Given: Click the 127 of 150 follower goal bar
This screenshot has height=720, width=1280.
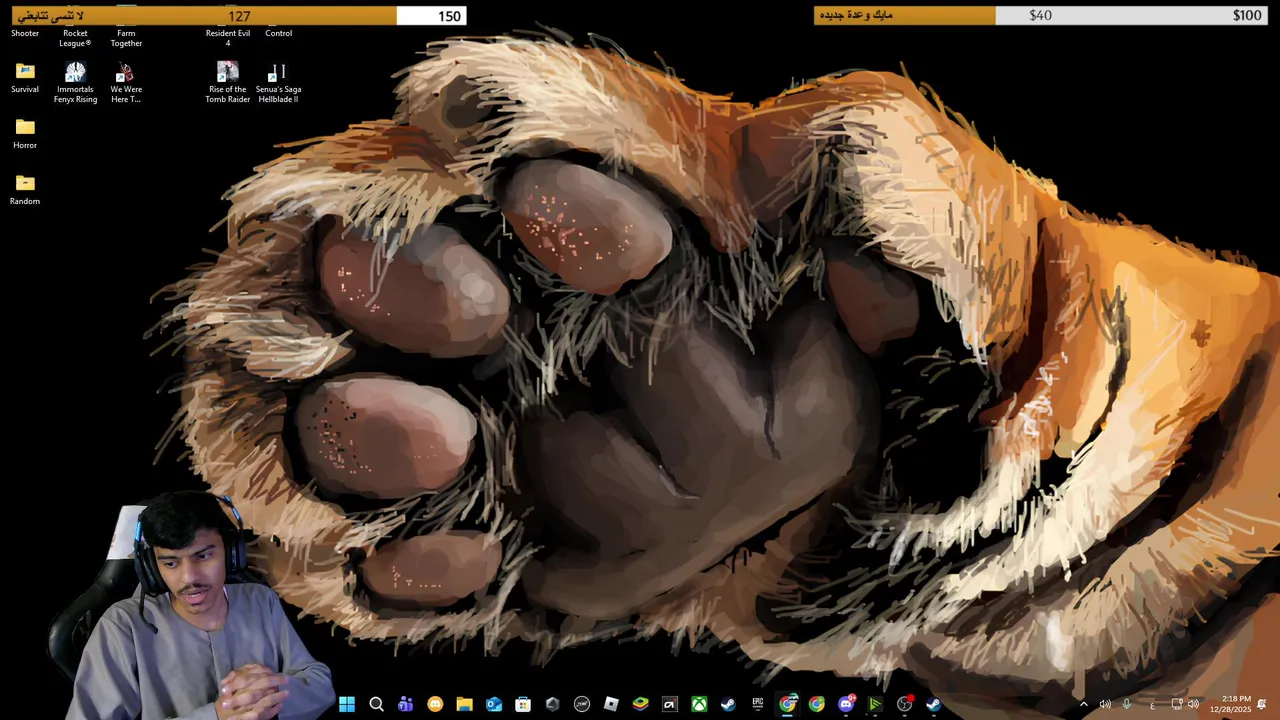Looking at the screenshot, I should [239, 16].
